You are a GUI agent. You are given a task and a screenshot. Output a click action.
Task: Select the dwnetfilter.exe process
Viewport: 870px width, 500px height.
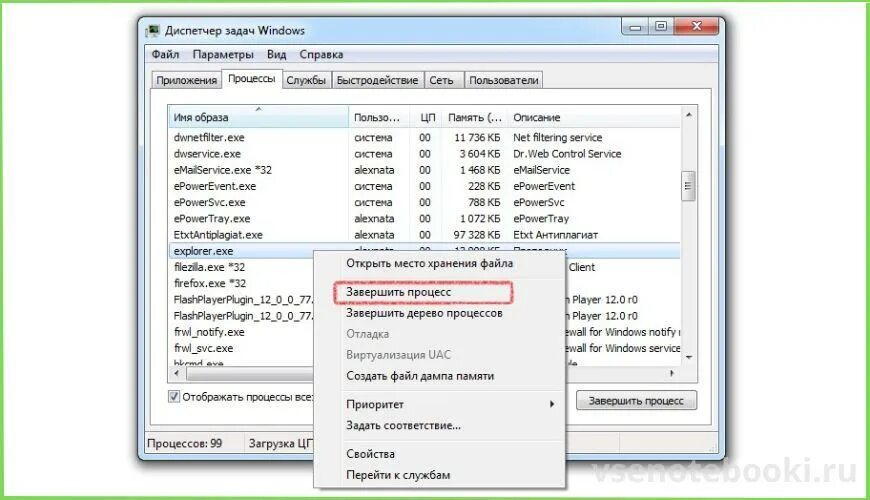coord(209,137)
